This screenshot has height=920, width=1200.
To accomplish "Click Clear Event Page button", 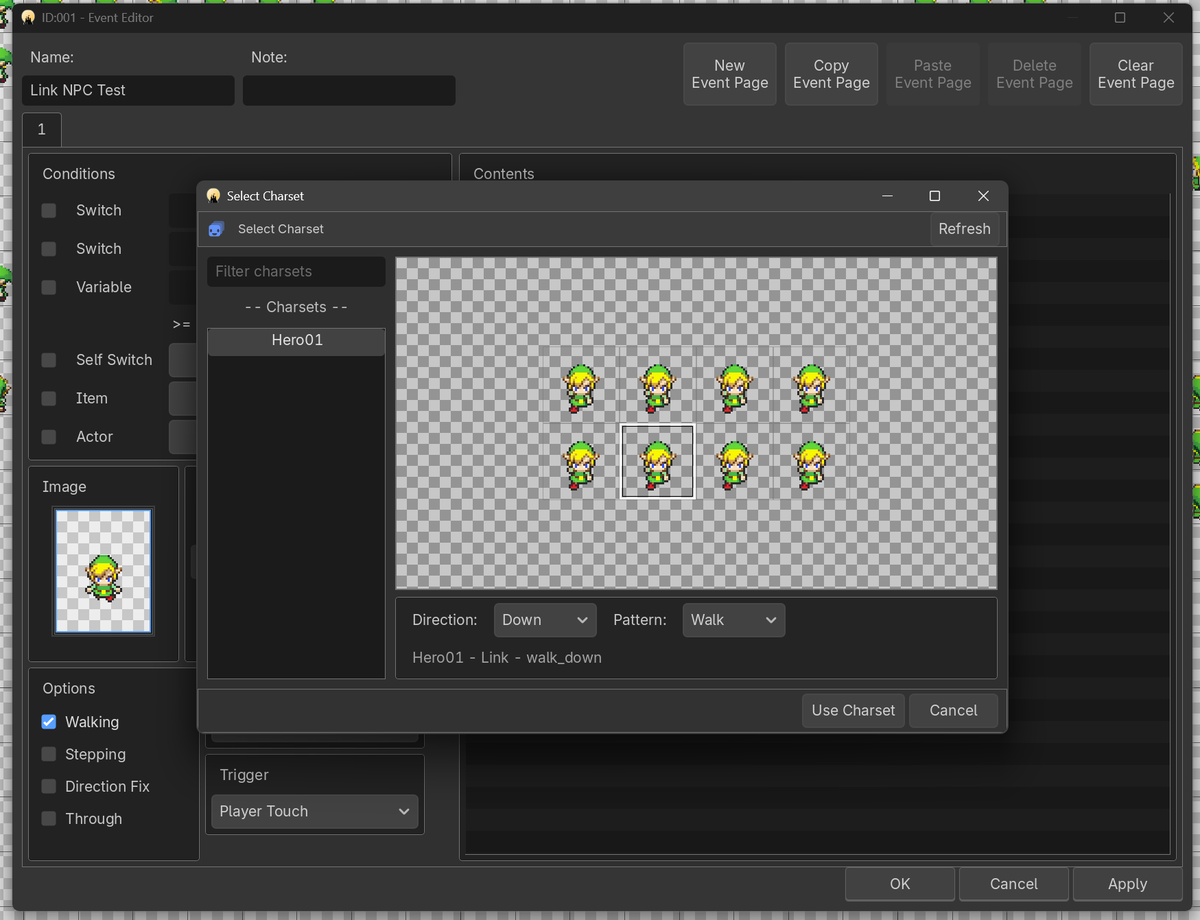I will (1136, 74).
